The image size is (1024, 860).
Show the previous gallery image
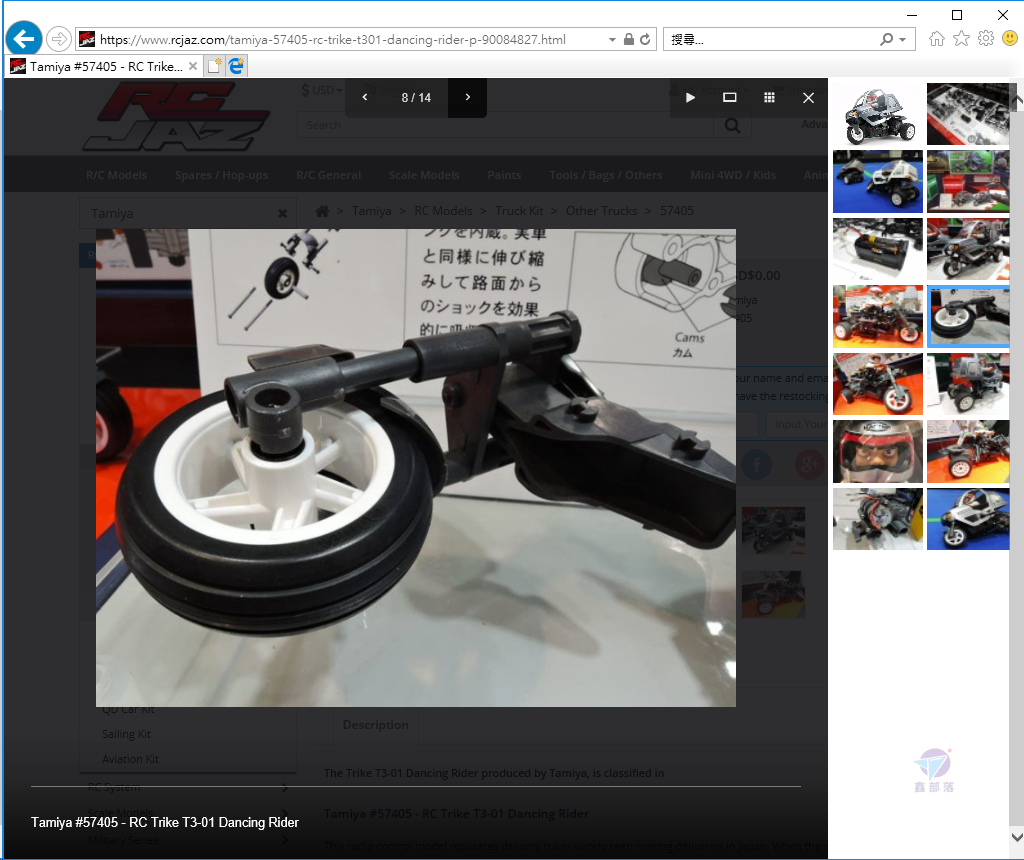(365, 97)
